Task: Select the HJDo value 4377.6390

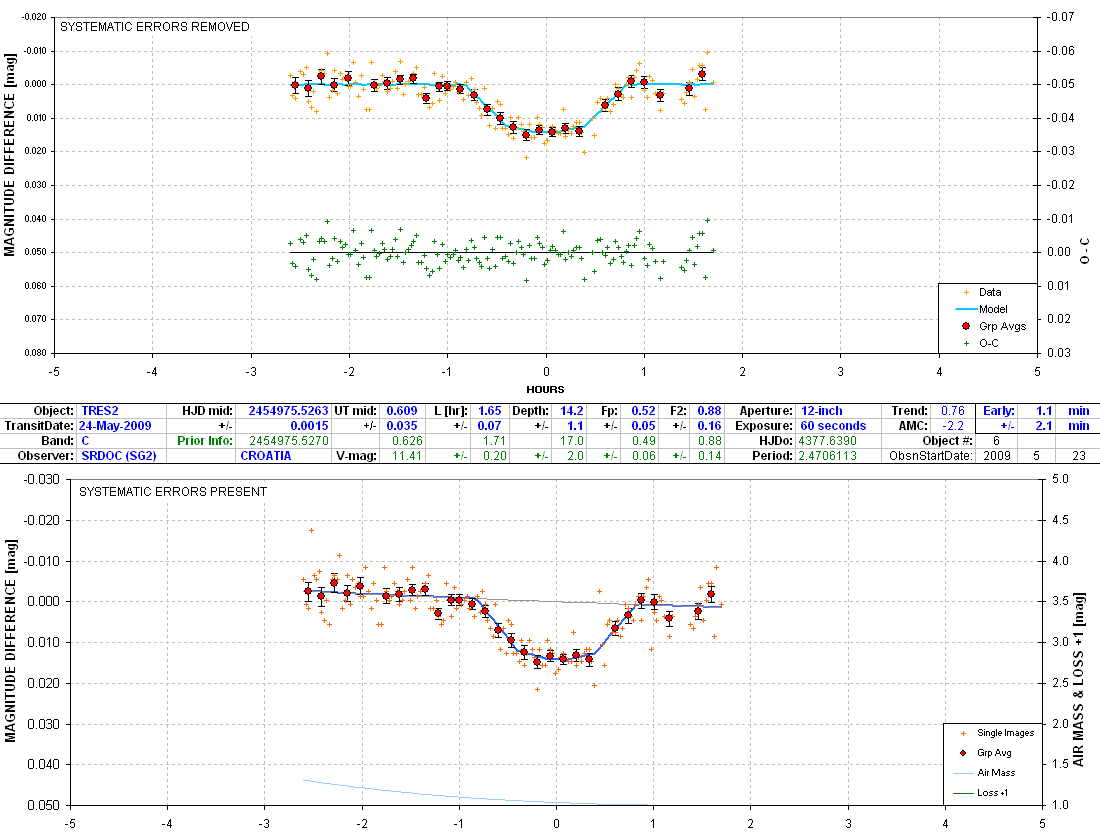Action: pos(827,441)
